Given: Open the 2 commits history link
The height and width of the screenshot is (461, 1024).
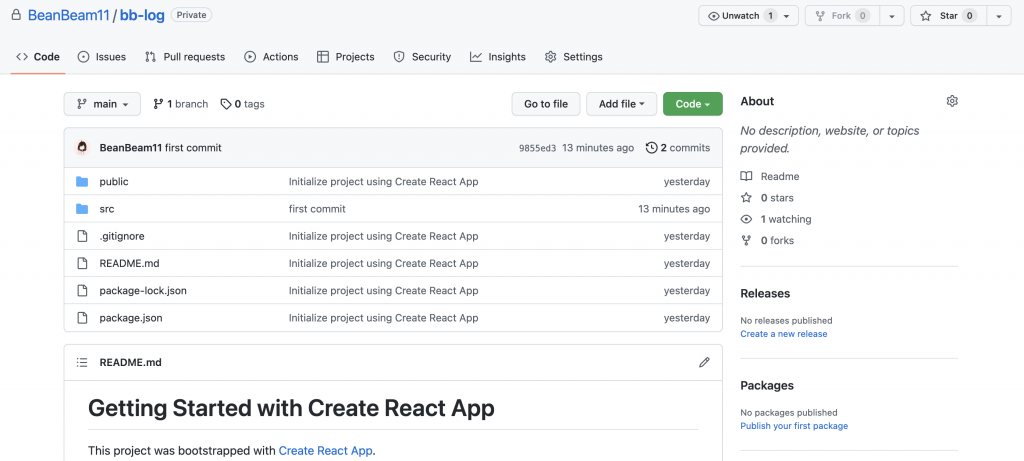Looking at the screenshot, I should (x=678, y=148).
